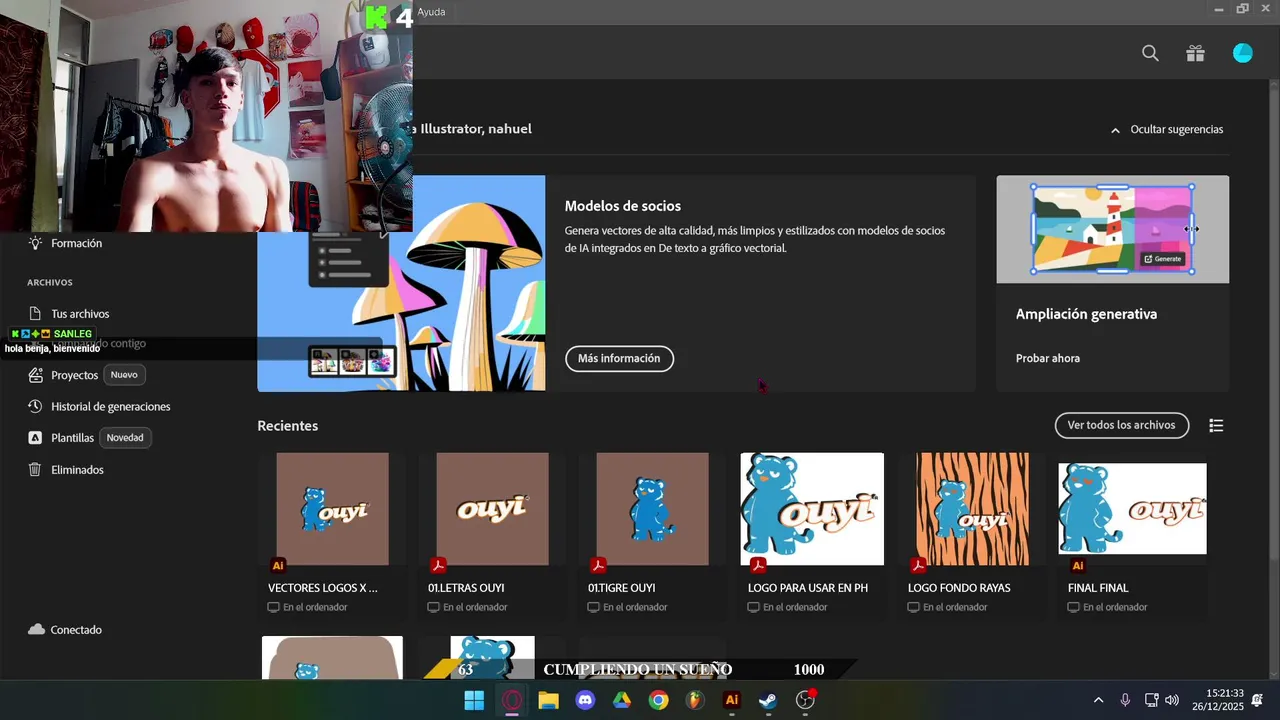The height and width of the screenshot is (720, 1280).
Task: Click the Formación lightbulb icon
Action: (x=35, y=243)
